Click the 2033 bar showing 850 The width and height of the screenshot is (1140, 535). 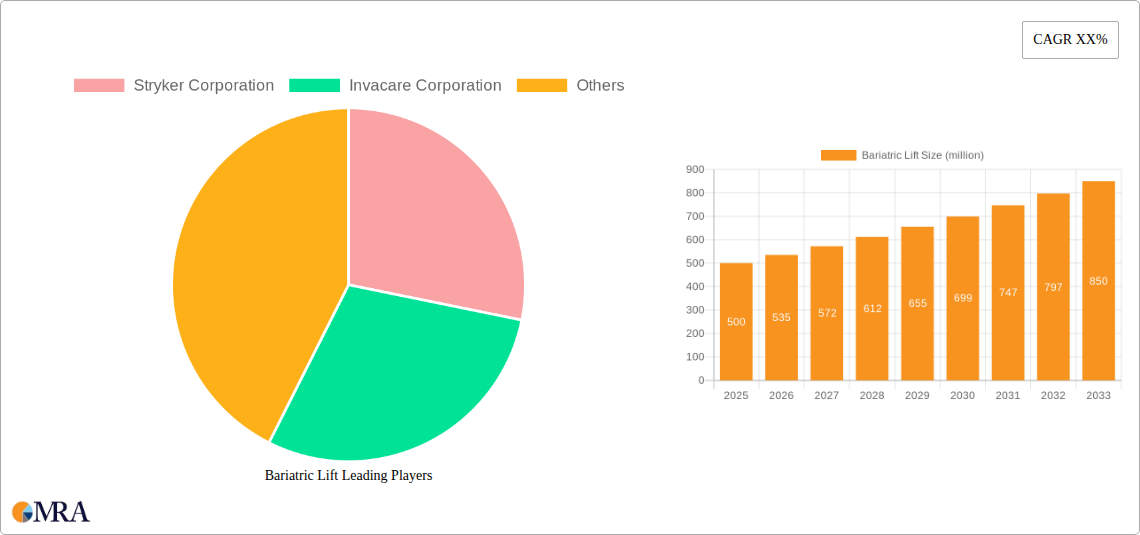1099,281
